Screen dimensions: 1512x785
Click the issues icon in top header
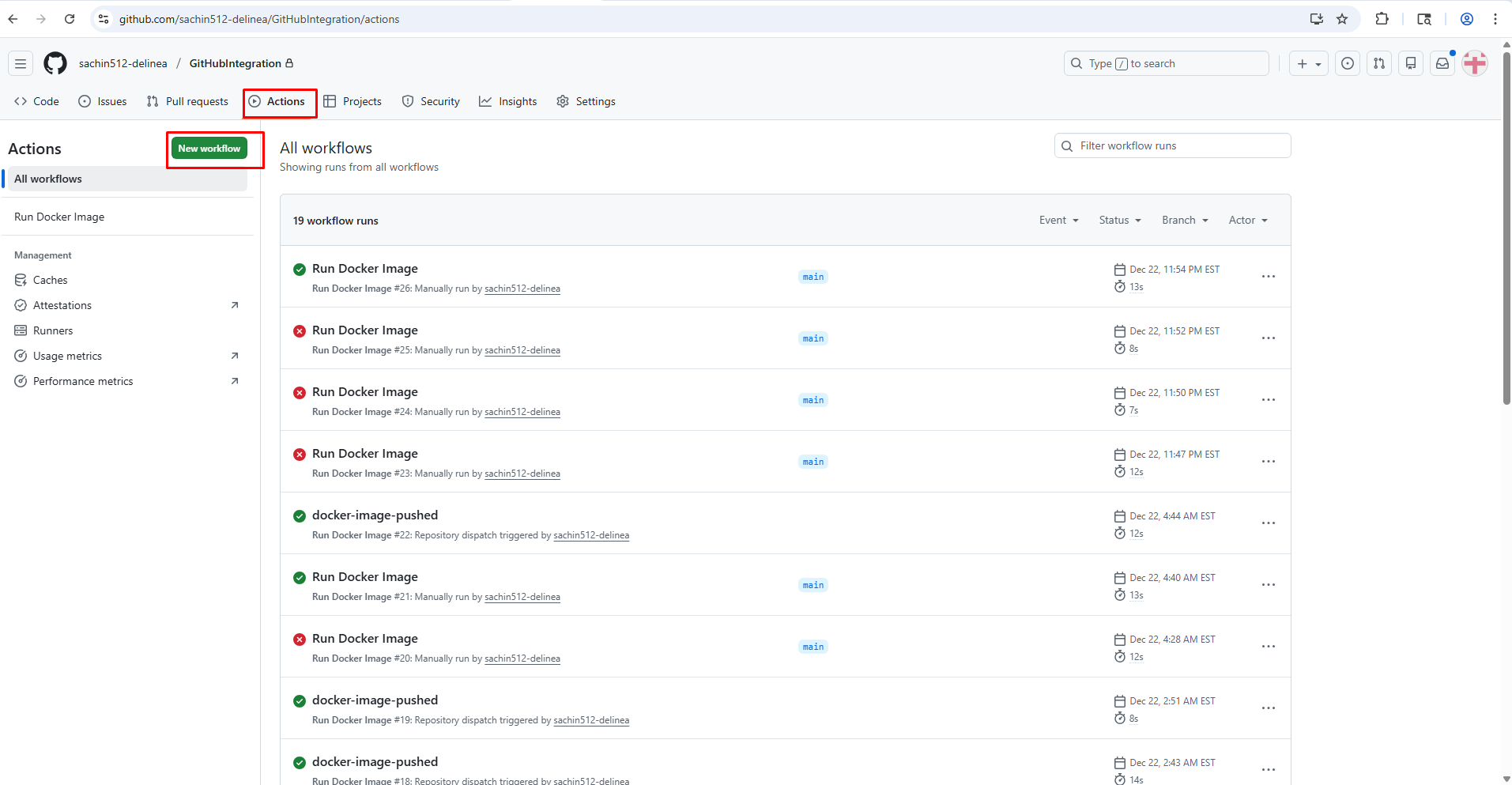coord(1348,63)
